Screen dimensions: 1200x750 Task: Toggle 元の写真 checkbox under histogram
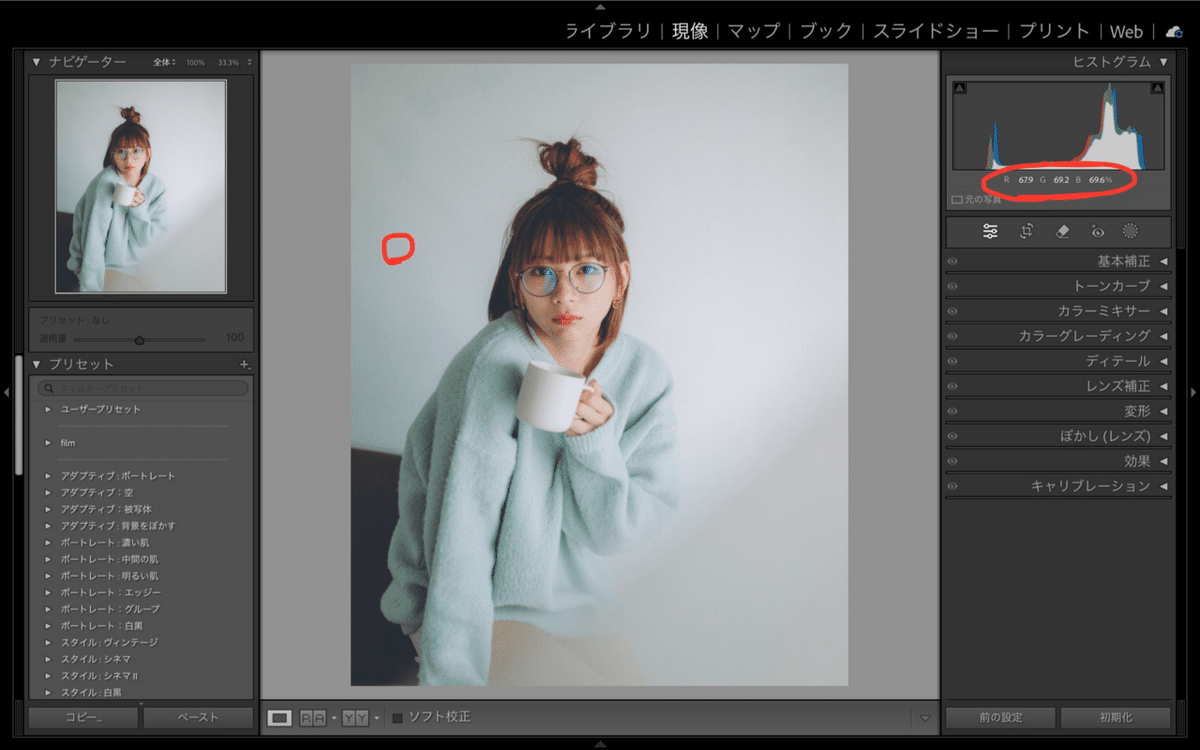pos(957,200)
